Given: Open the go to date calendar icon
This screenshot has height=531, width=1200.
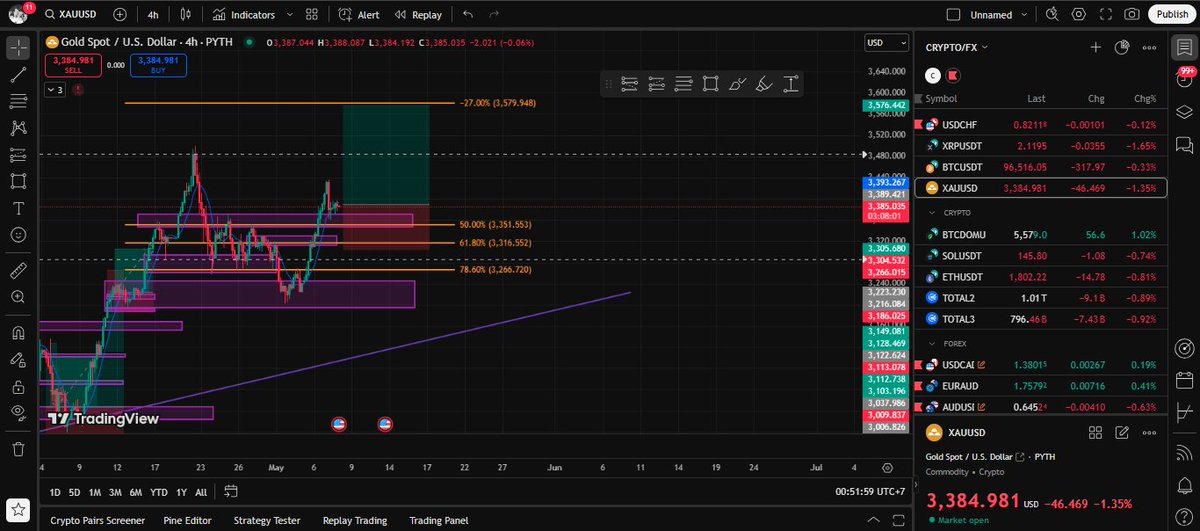Looking at the screenshot, I should pyautogui.click(x=231, y=492).
